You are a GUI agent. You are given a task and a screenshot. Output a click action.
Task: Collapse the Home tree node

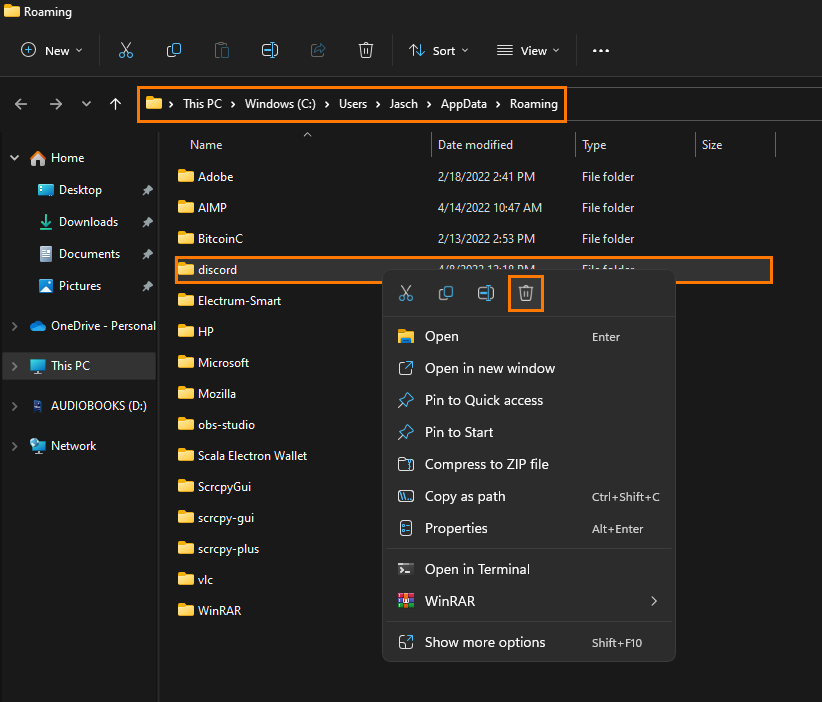(x=15, y=158)
